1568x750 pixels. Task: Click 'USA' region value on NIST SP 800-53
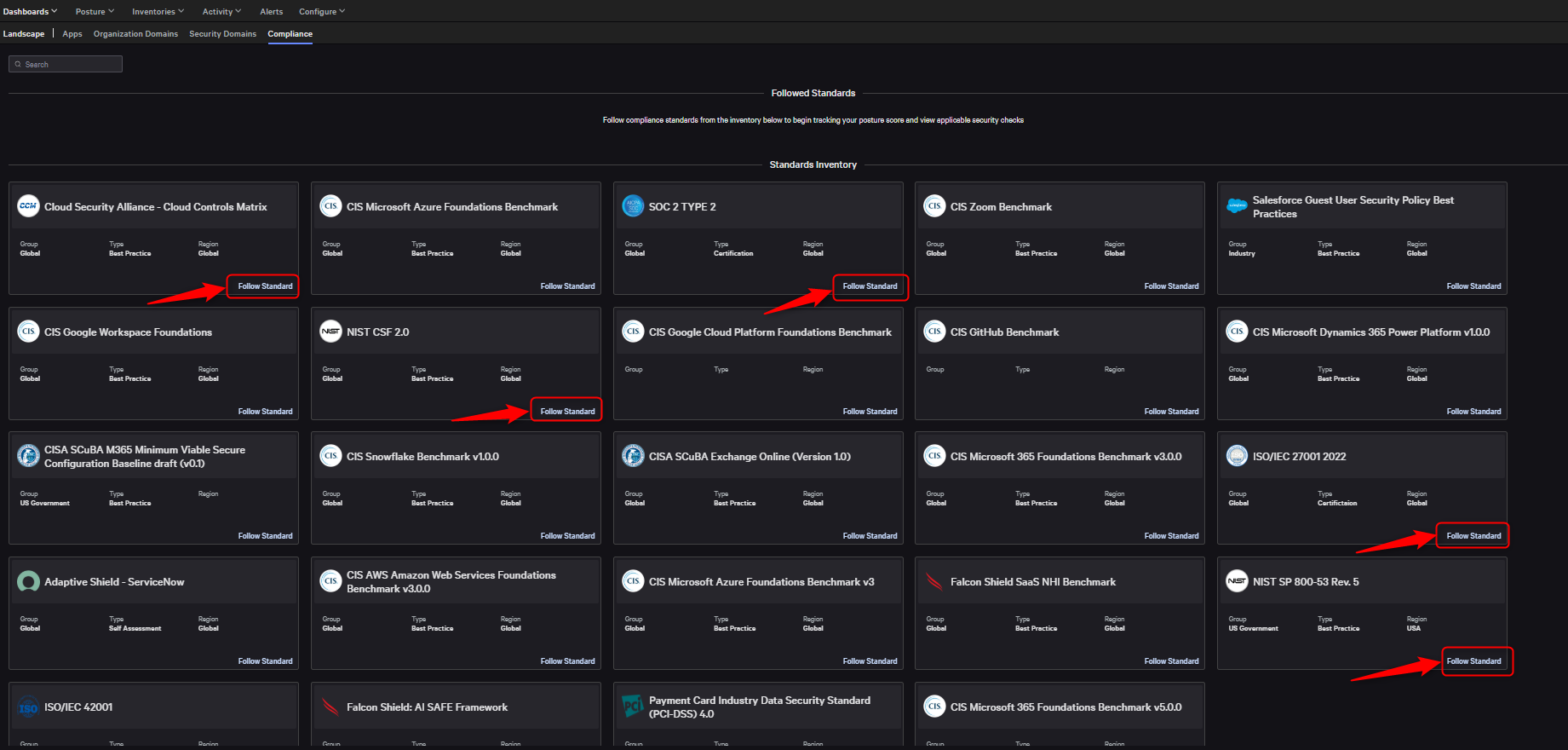click(x=1413, y=628)
